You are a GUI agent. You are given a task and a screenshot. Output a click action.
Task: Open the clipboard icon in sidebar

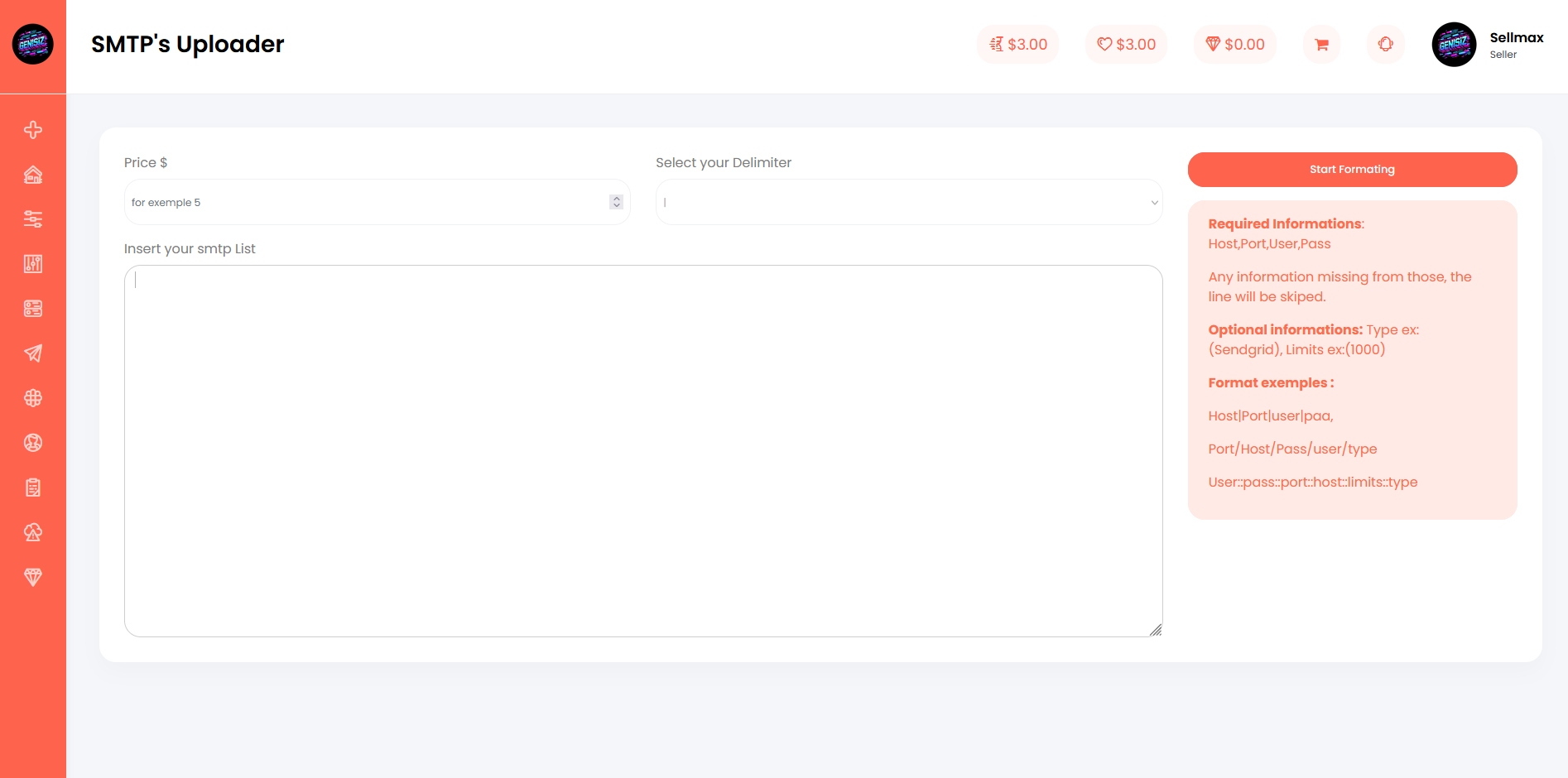coord(33,487)
